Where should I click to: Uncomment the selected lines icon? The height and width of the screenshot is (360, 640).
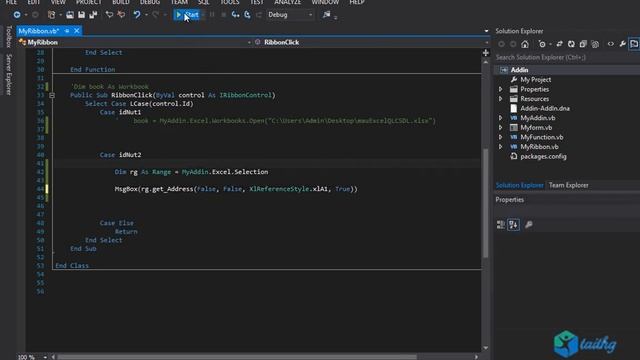[121, 15]
